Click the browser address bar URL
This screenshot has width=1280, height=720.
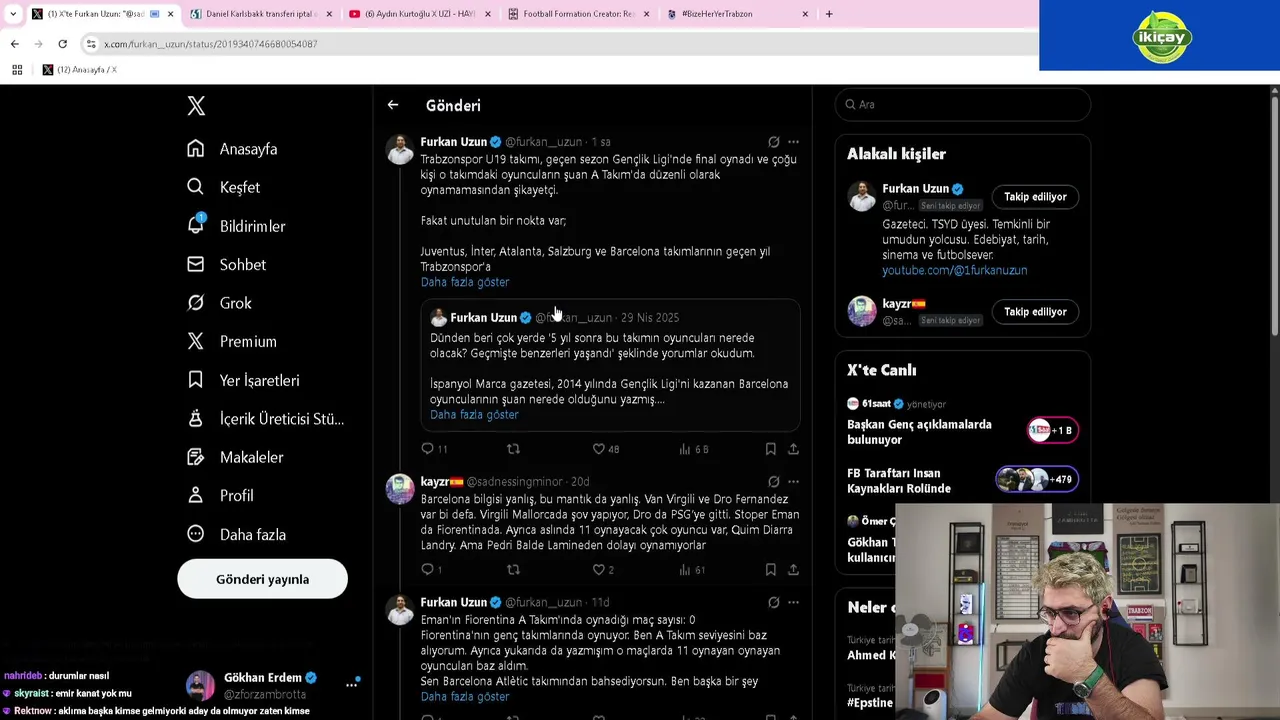210,44
